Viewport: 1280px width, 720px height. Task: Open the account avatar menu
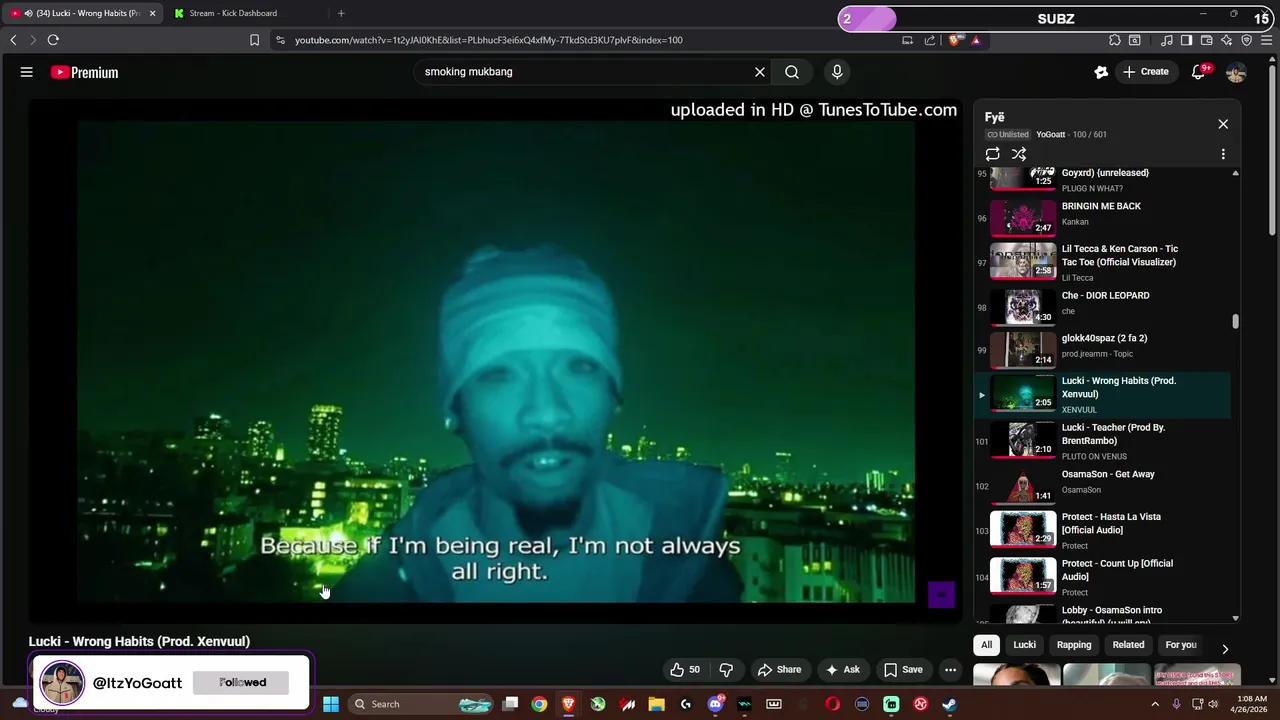point(1236,72)
